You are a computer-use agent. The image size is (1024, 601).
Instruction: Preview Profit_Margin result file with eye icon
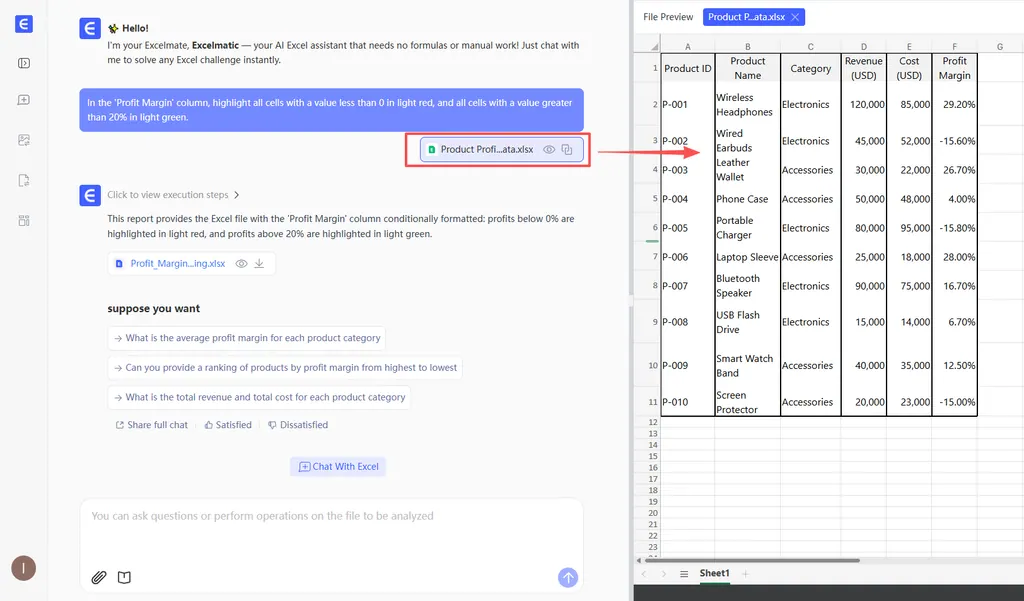(x=241, y=264)
